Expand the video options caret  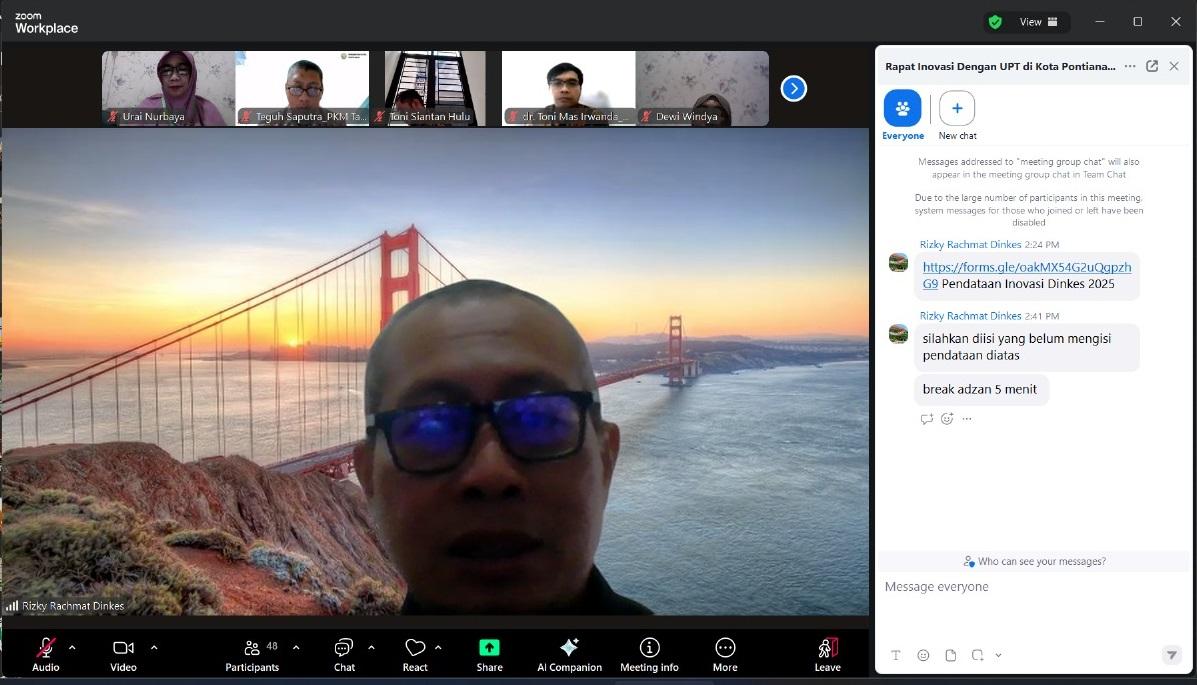tap(154, 647)
